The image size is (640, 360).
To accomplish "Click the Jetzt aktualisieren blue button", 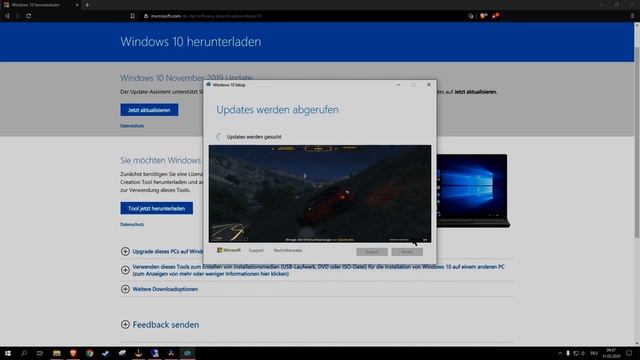I will [x=149, y=110].
